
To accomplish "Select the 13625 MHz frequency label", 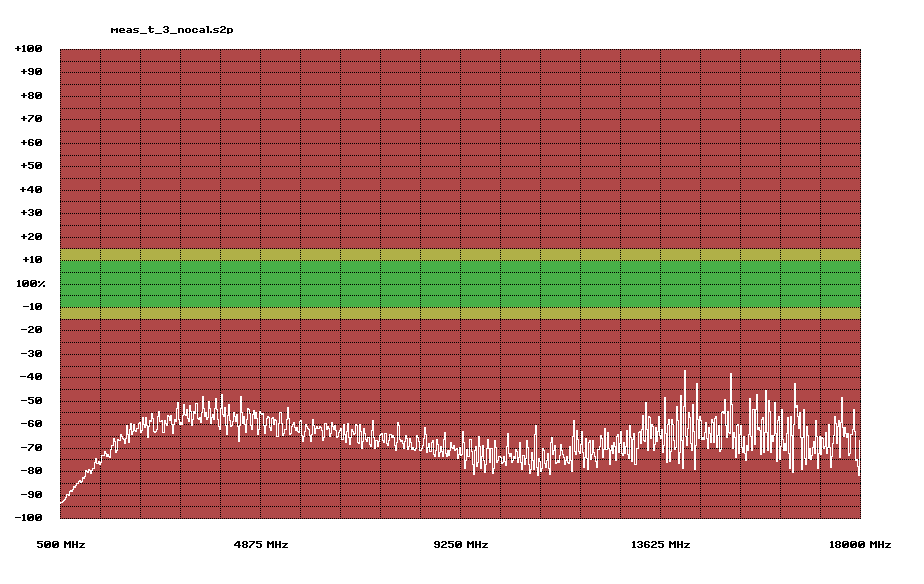I will 663,545.
